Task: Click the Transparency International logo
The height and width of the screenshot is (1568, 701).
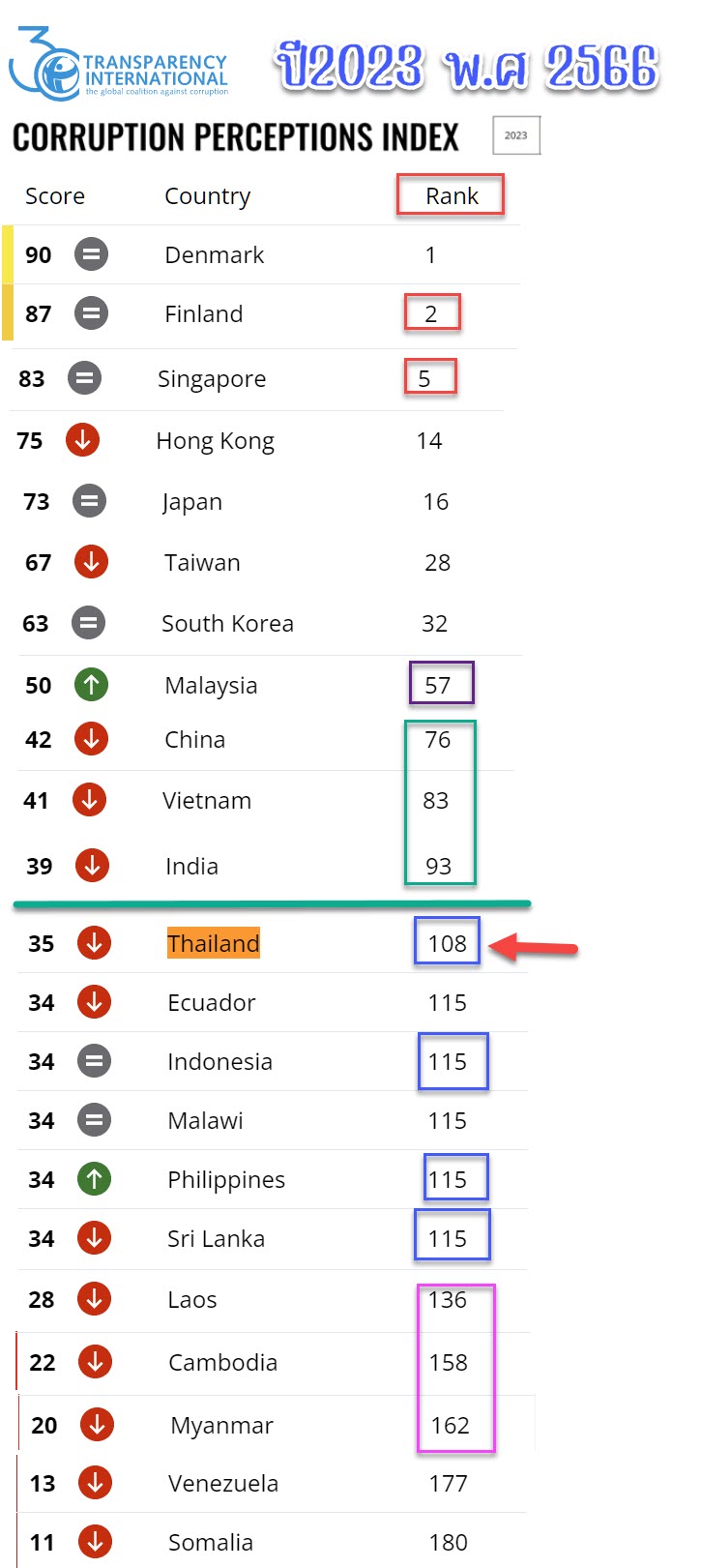Action: [x=119, y=65]
